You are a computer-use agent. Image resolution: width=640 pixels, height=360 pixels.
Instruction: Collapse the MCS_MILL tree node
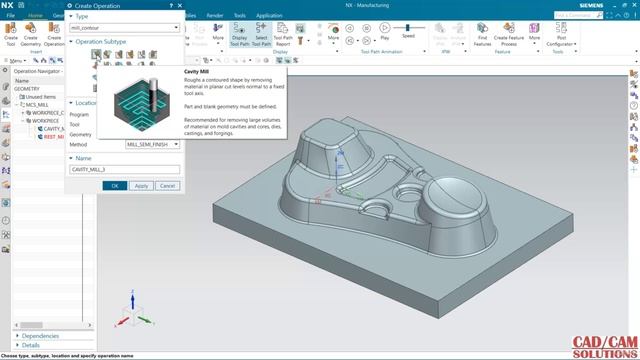[17, 105]
